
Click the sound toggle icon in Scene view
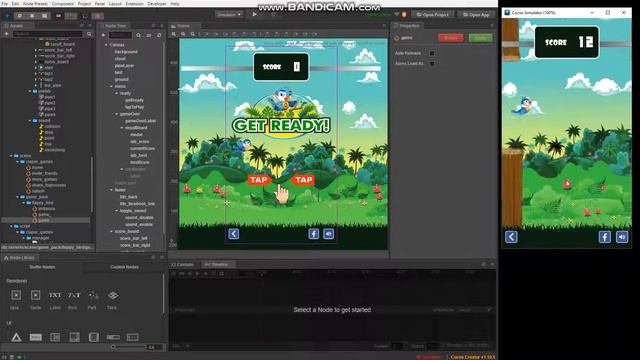[x=329, y=234]
